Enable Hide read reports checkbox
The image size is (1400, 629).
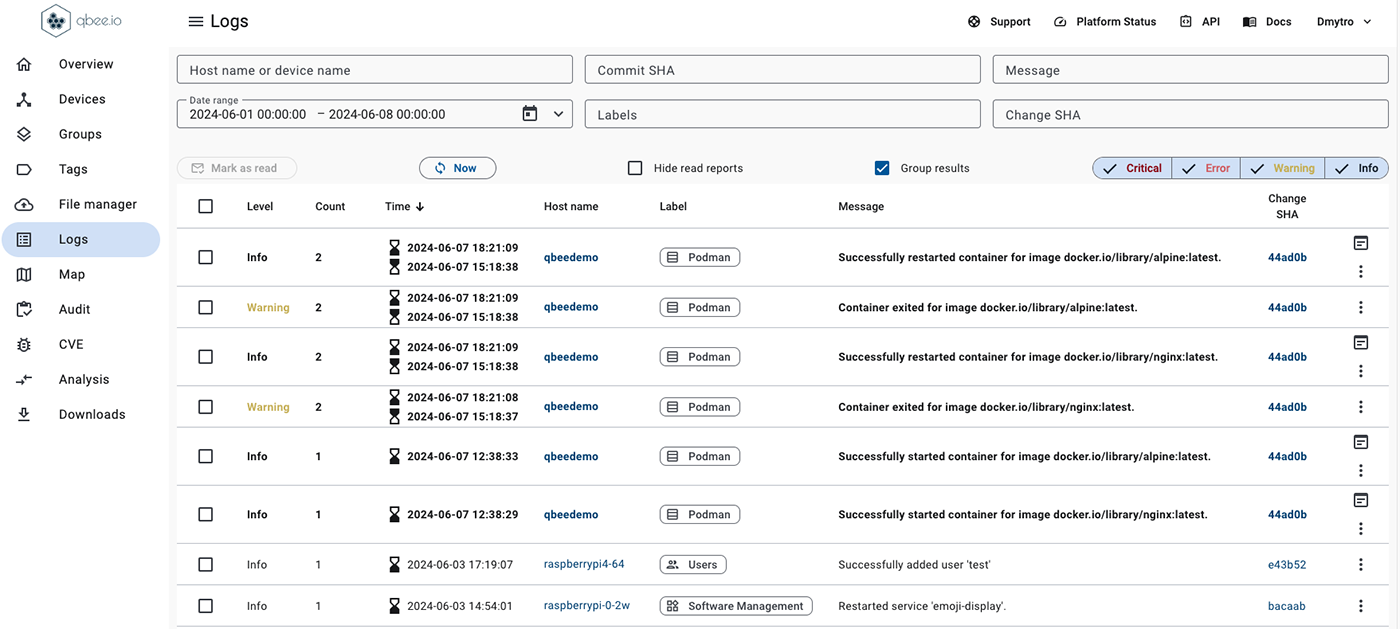(635, 168)
